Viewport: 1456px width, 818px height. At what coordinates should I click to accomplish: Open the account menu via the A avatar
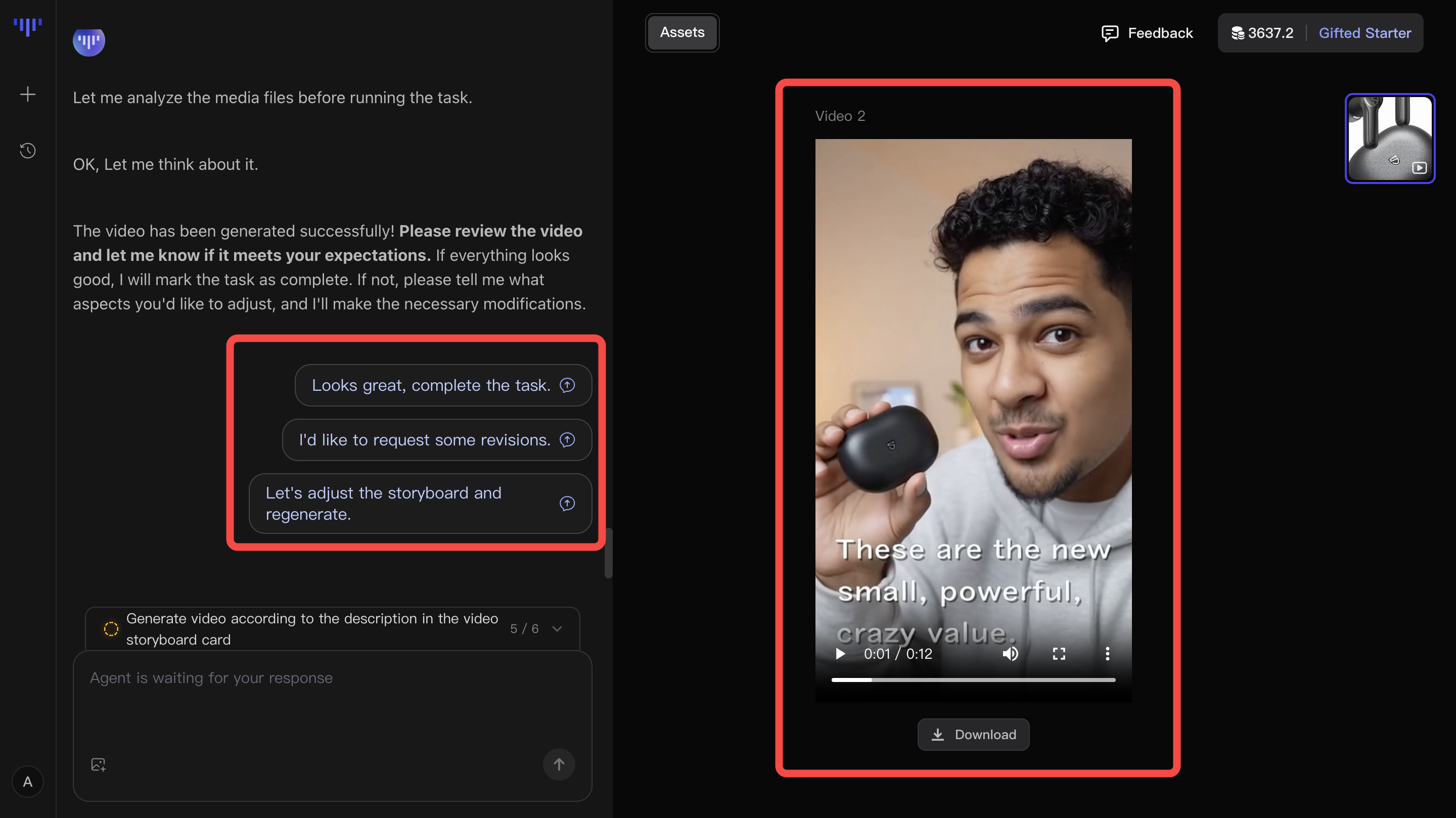tap(27, 782)
